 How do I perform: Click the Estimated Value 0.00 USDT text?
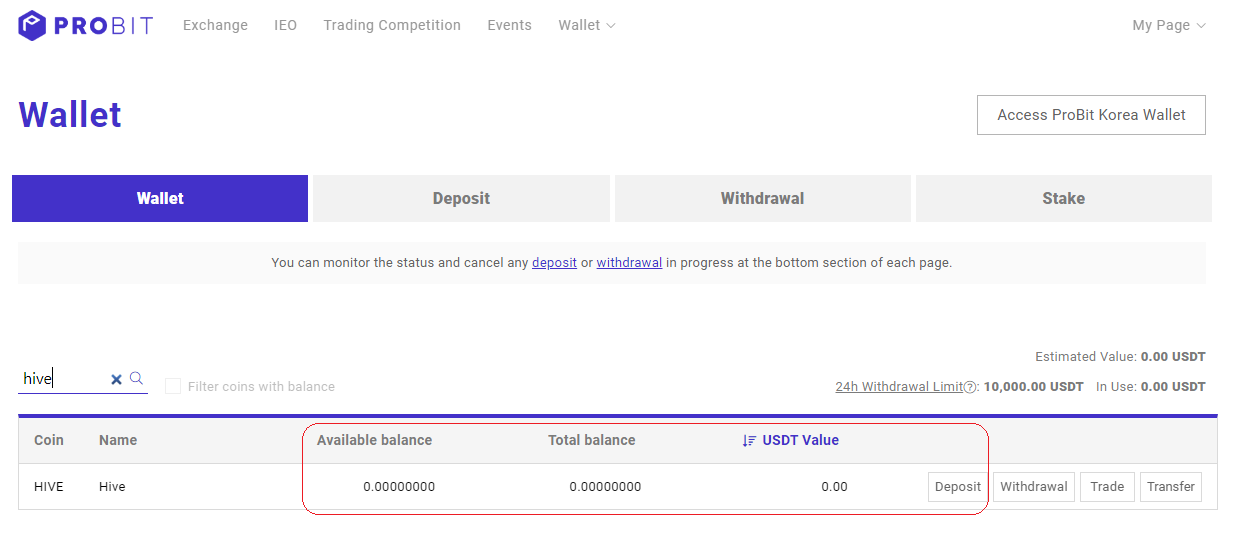1120,357
